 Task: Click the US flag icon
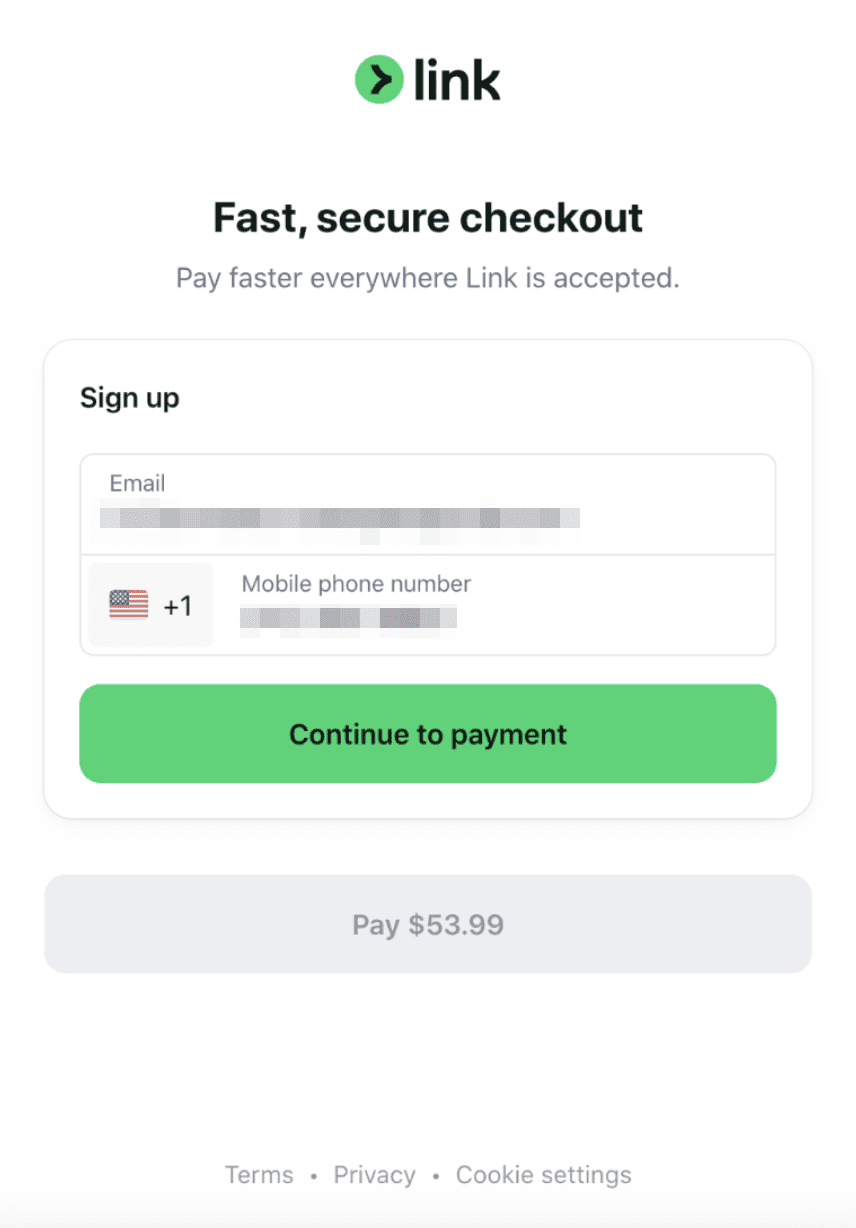[x=128, y=605]
